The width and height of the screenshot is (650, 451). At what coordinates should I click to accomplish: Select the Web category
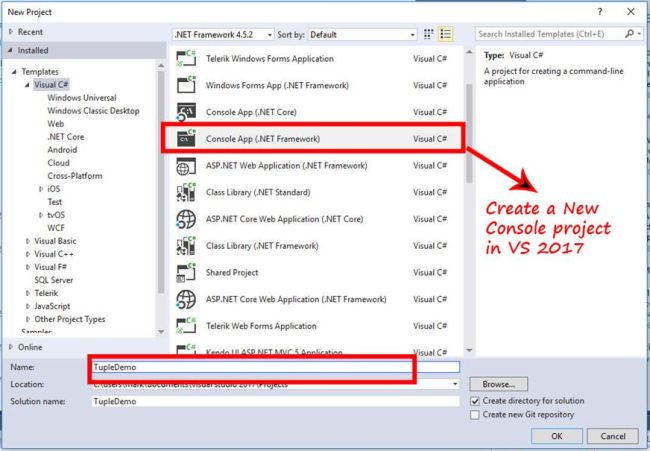tap(56, 124)
